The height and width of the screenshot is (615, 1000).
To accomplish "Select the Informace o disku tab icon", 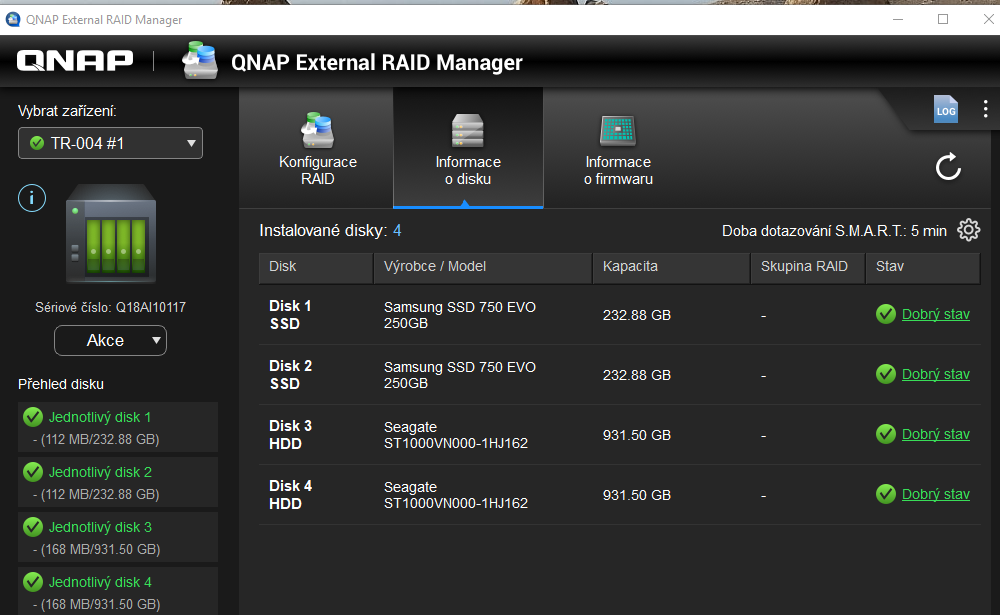I will coord(467,131).
